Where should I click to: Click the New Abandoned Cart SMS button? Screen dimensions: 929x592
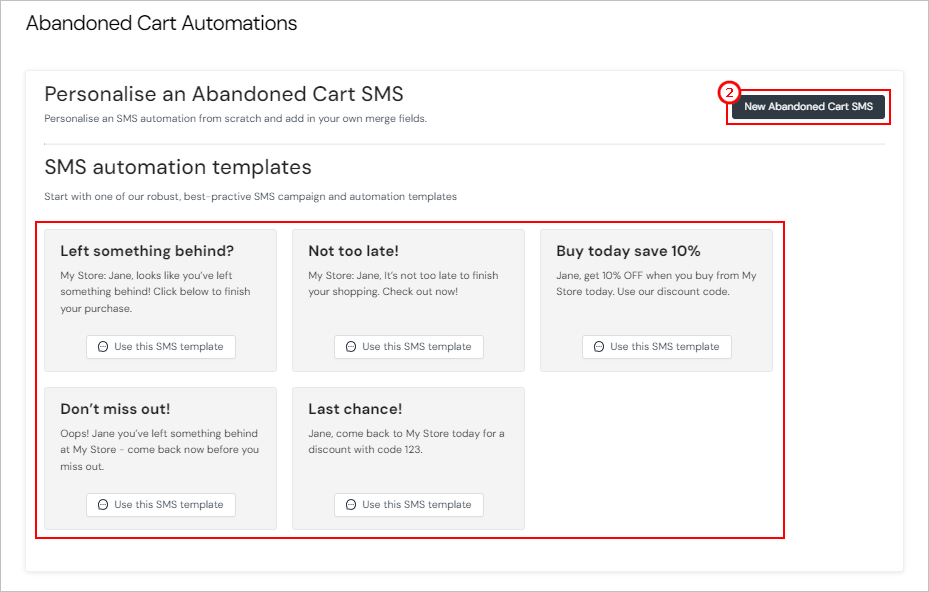[x=808, y=107]
